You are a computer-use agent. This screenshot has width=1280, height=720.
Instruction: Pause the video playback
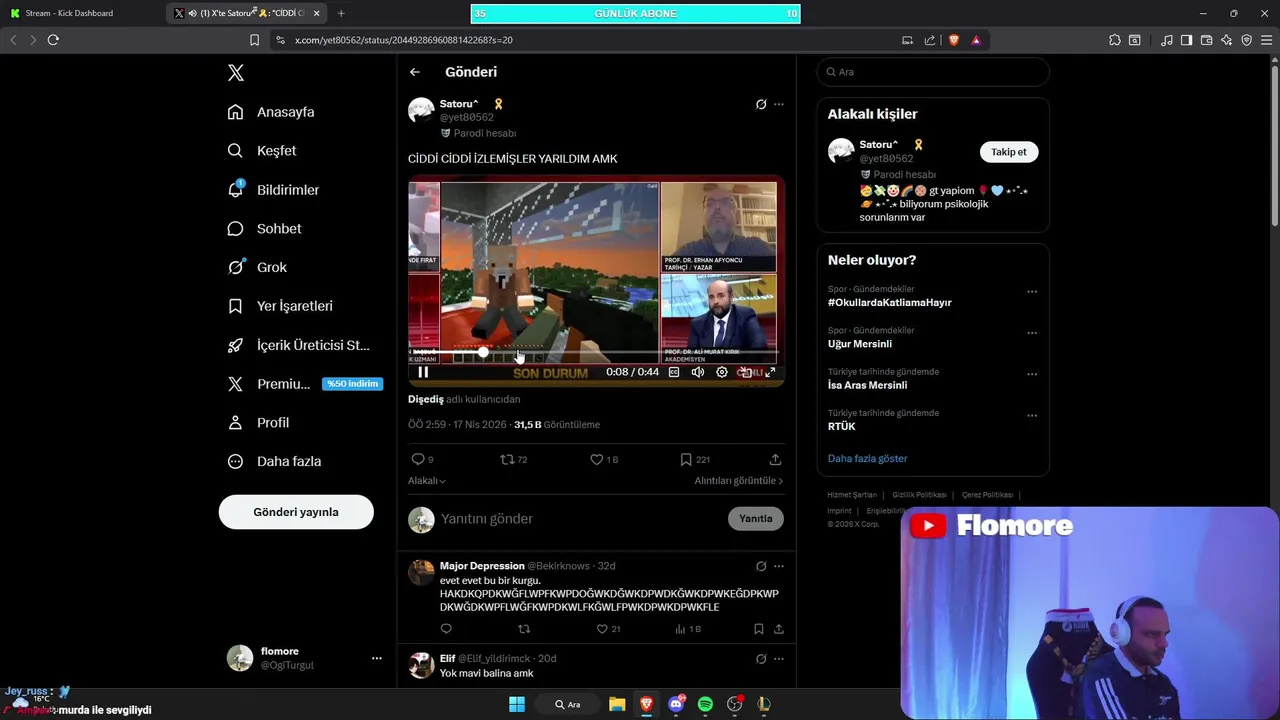coord(423,372)
